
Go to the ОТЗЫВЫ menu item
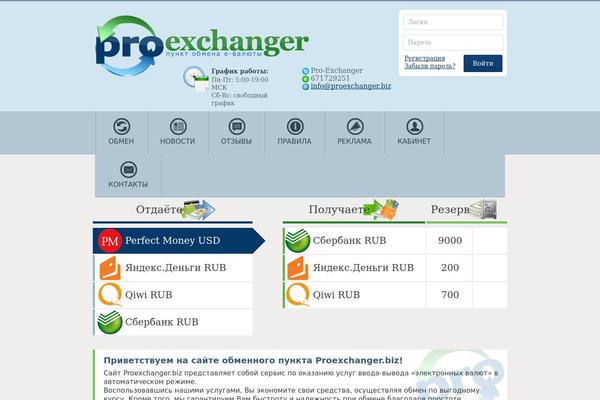pos(236,132)
